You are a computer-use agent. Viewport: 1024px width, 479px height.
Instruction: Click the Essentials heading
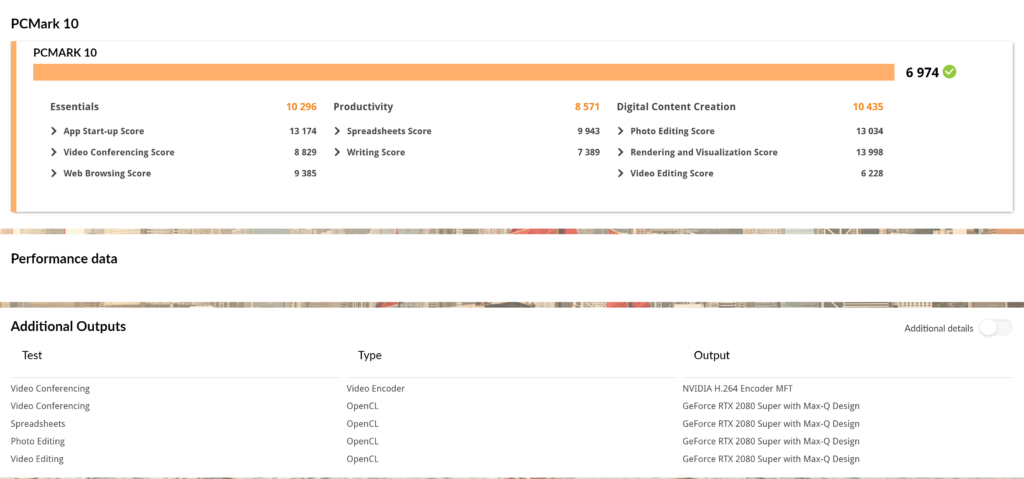click(x=74, y=107)
